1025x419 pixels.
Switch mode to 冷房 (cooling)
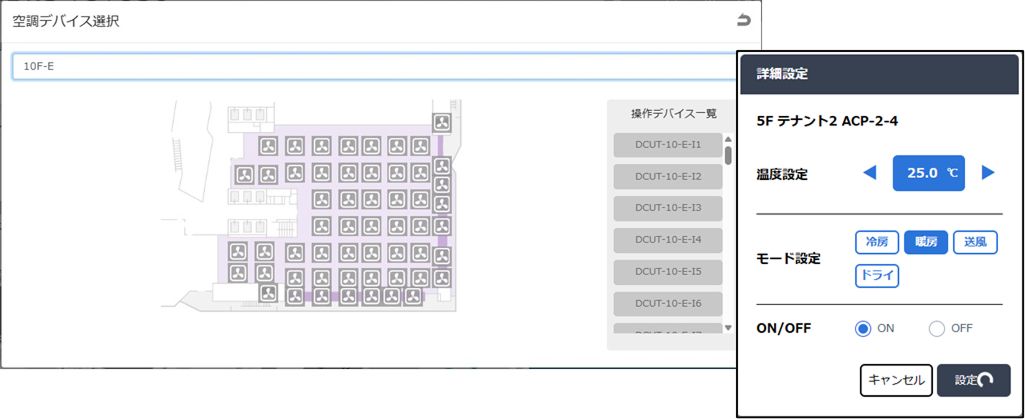[876, 242]
